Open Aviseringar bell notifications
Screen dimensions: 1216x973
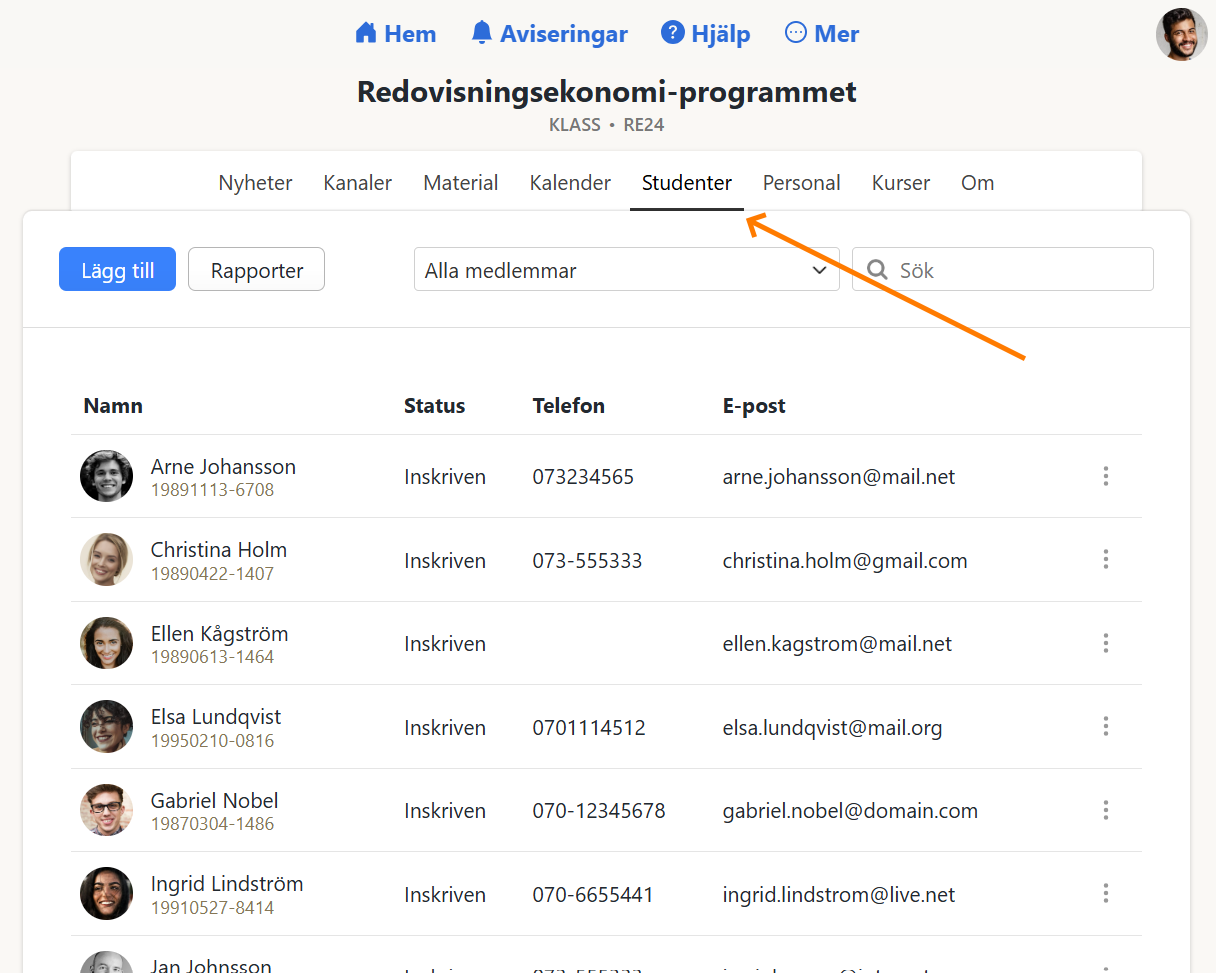(x=482, y=34)
